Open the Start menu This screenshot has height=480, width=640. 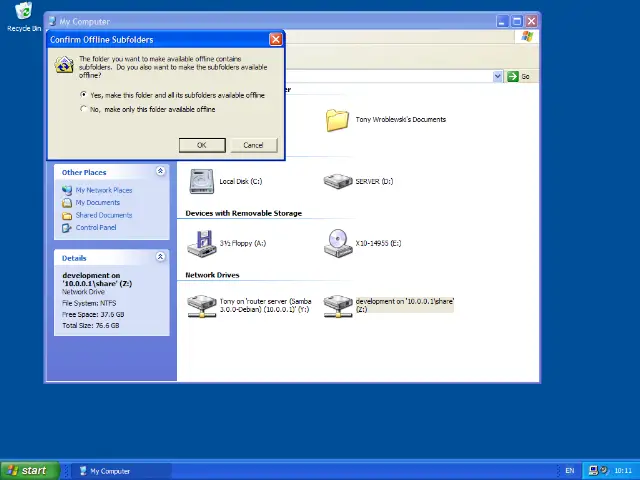pyautogui.click(x=29, y=471)
